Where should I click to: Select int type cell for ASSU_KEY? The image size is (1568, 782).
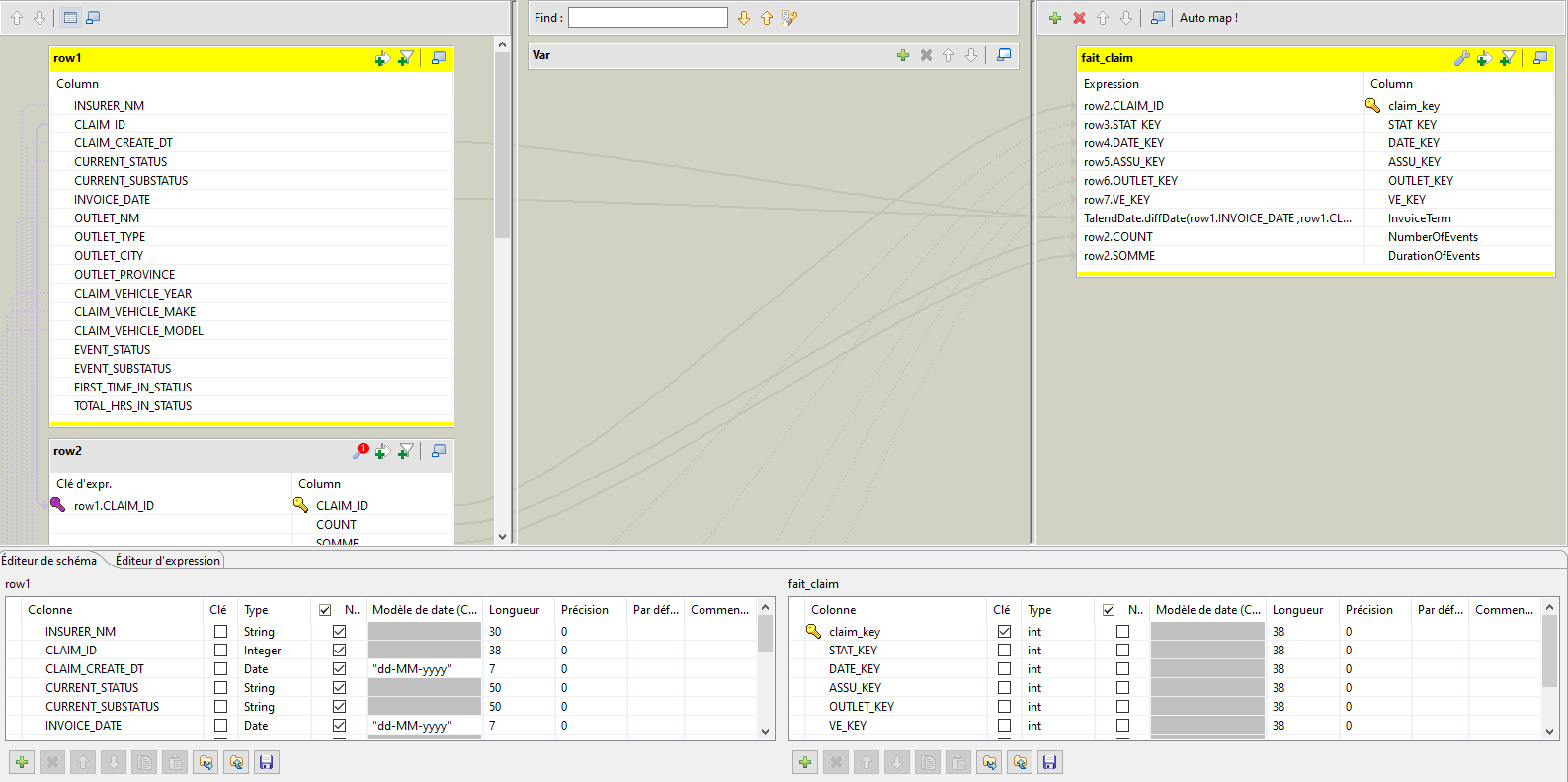1057,687
